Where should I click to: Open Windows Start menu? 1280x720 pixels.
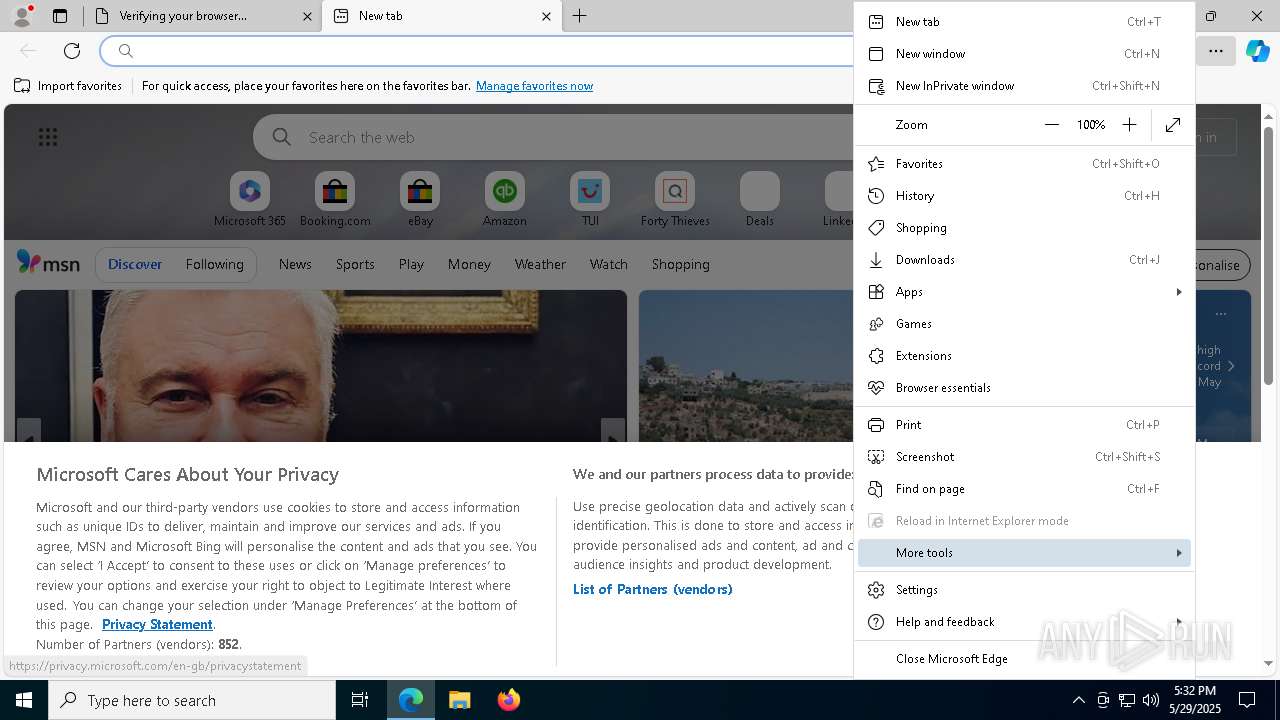click(x=24, y=700)
